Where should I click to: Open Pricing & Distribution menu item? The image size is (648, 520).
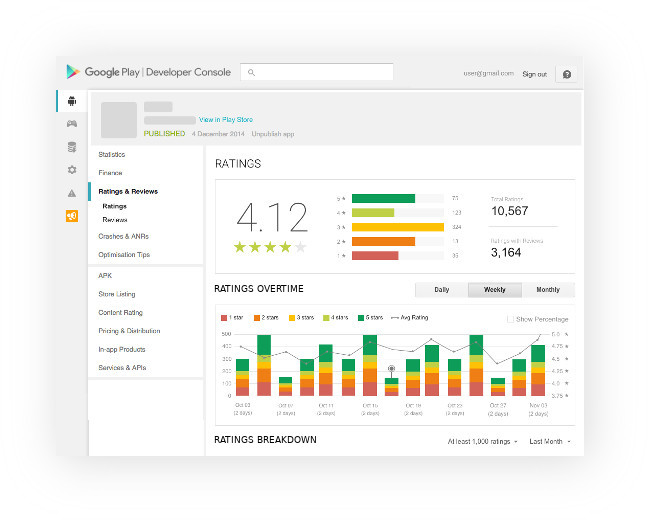(x=129, y=331)
